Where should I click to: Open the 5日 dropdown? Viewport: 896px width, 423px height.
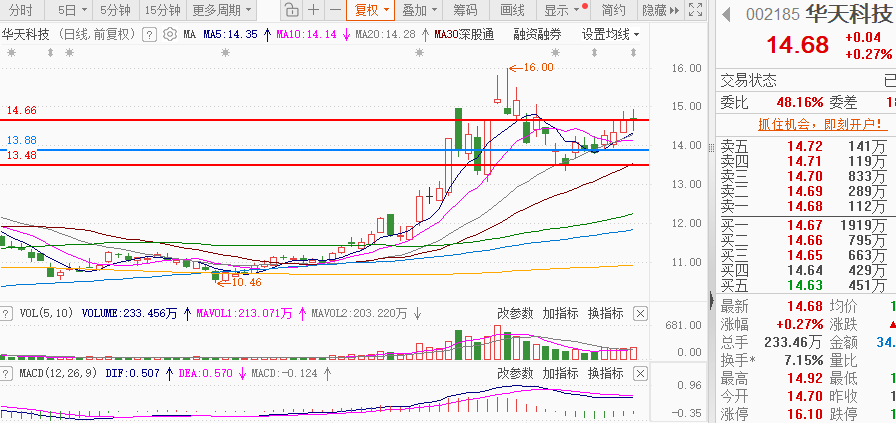[74, 10]
